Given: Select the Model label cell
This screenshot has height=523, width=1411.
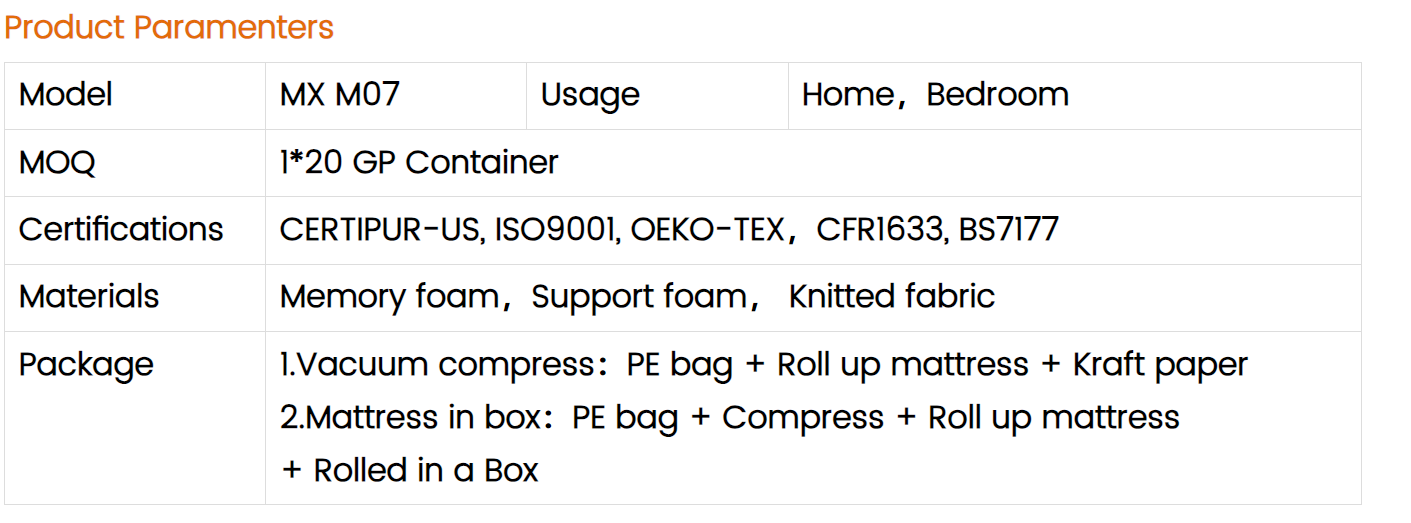Looking at the screenshot, I should point(135,95).
